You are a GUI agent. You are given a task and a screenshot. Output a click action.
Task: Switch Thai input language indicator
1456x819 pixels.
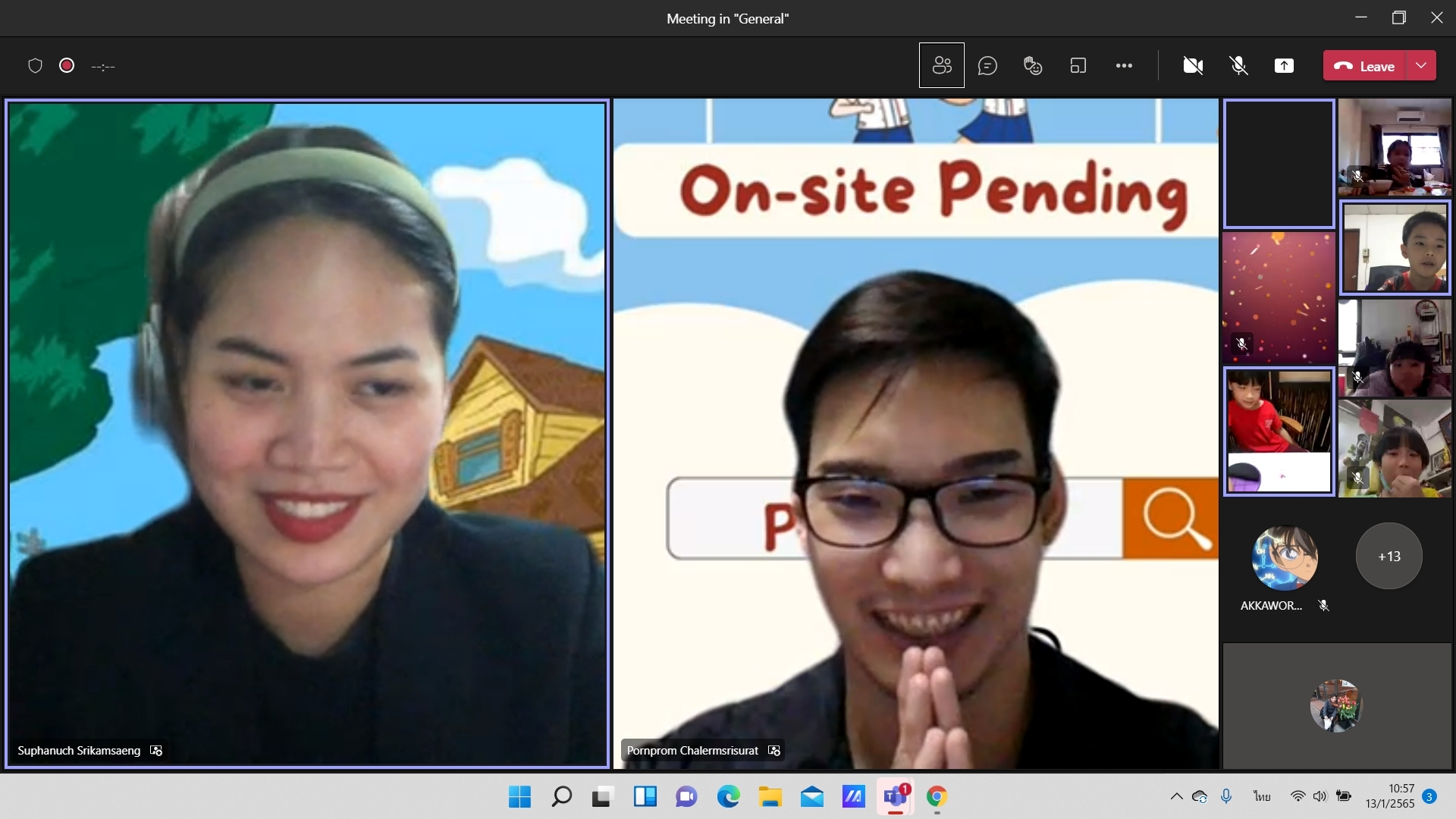pyautogui.click(x=1262, y=796)
